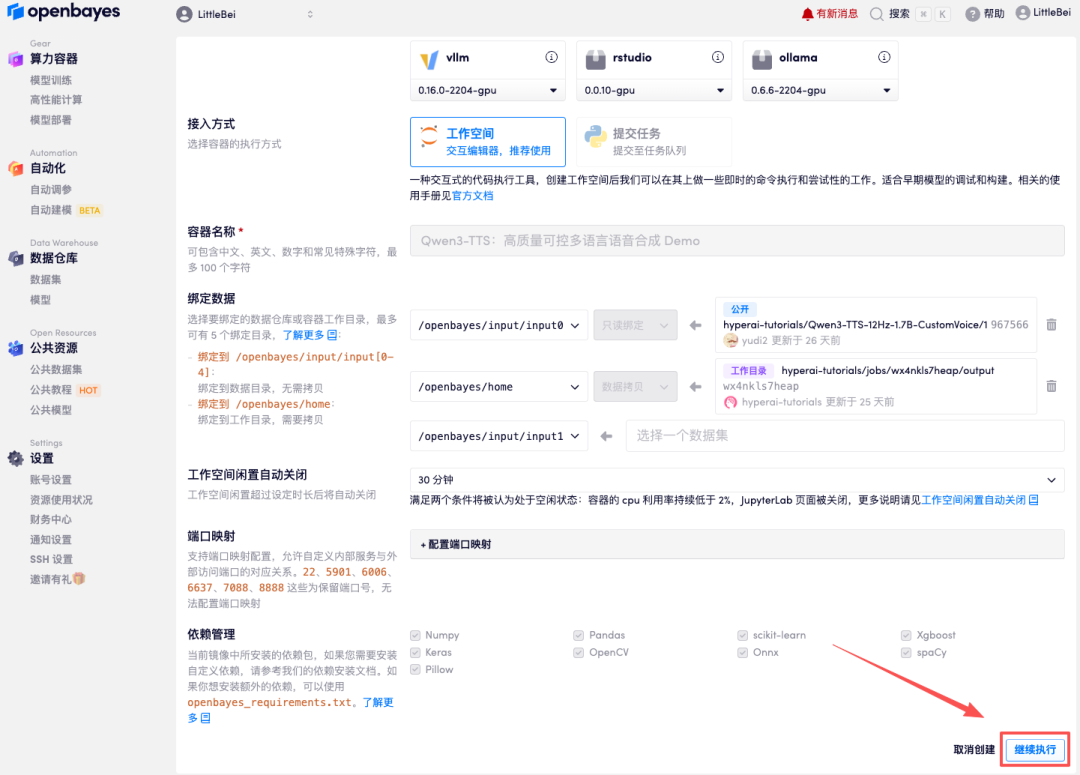Delete the wx4nkls7heap output binding
Viewport: 1080px width, 775px height.
point(1051,386)
